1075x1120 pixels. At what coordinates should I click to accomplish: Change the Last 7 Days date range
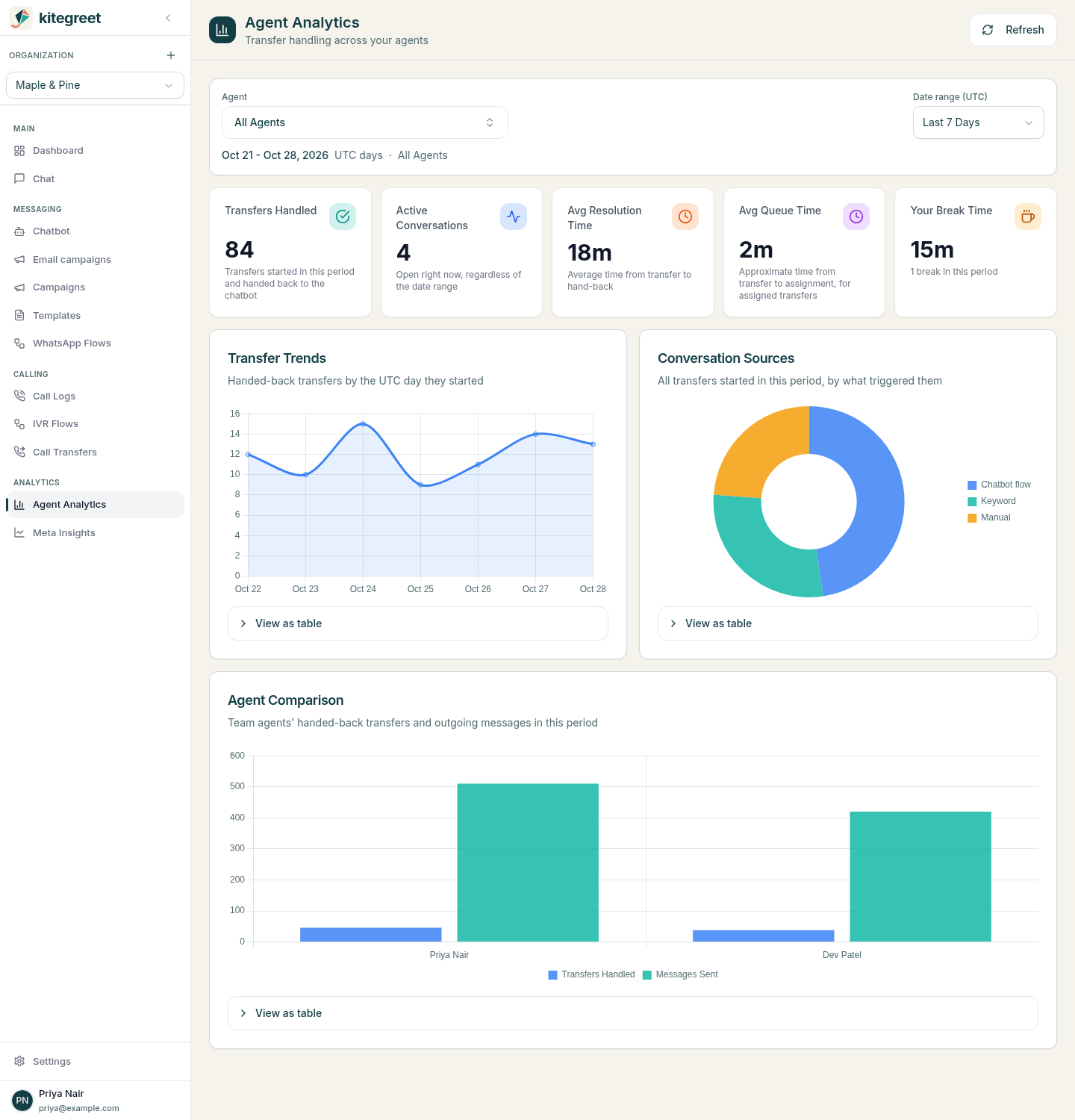pos(978,122)
